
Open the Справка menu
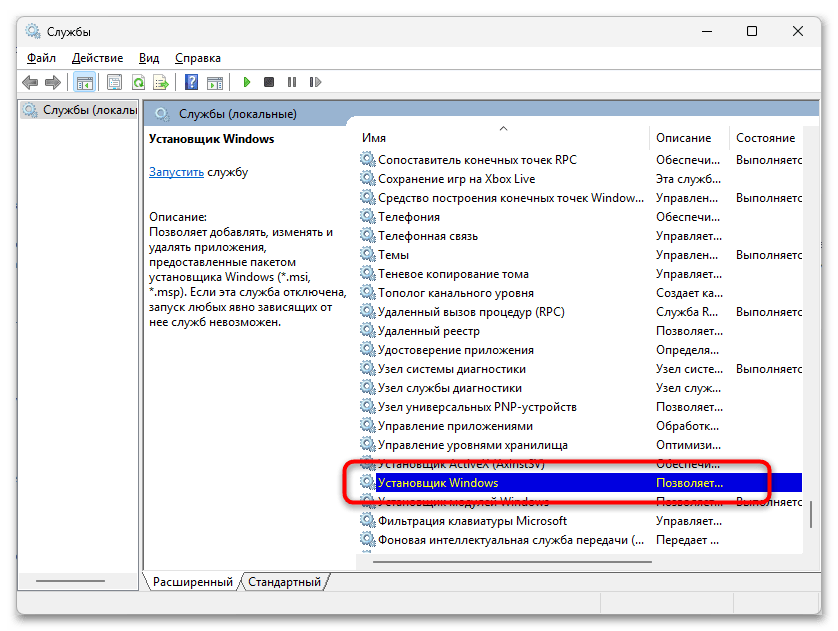[x=198, y=58]
